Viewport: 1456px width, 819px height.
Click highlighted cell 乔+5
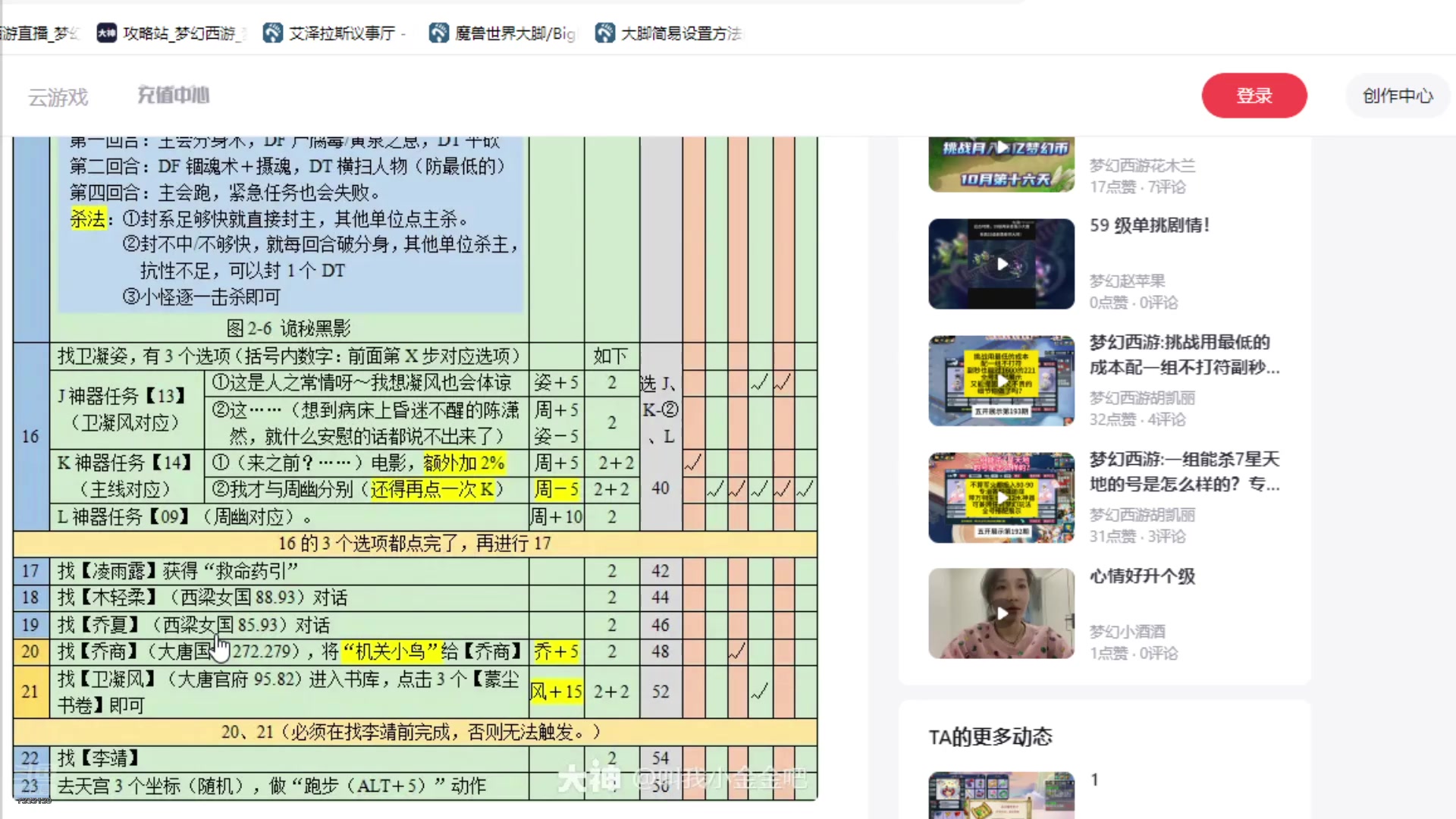tap(557, 651)
